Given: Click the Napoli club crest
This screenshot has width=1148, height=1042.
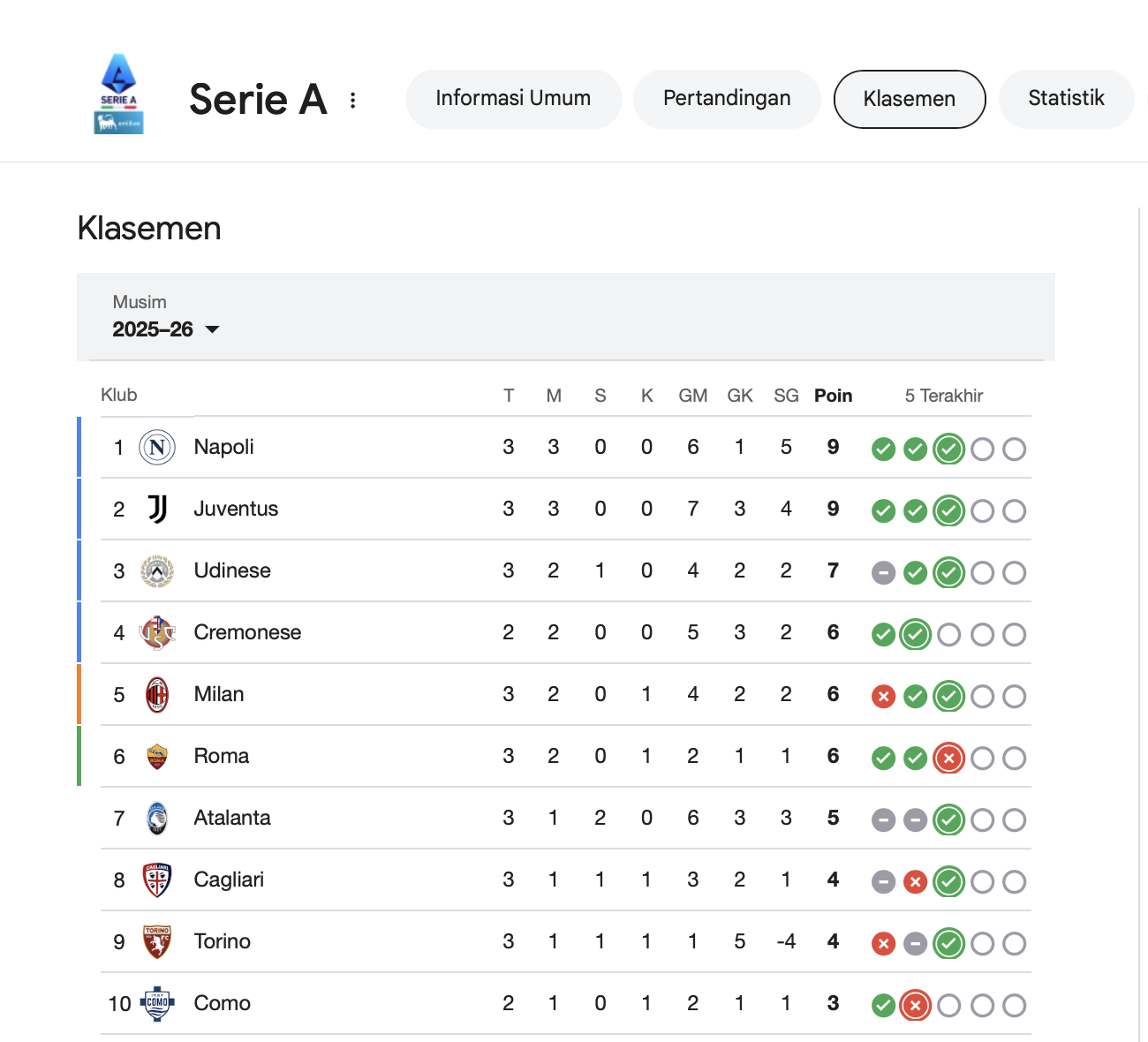Looking at the screenshot, I should coord(157,448).
